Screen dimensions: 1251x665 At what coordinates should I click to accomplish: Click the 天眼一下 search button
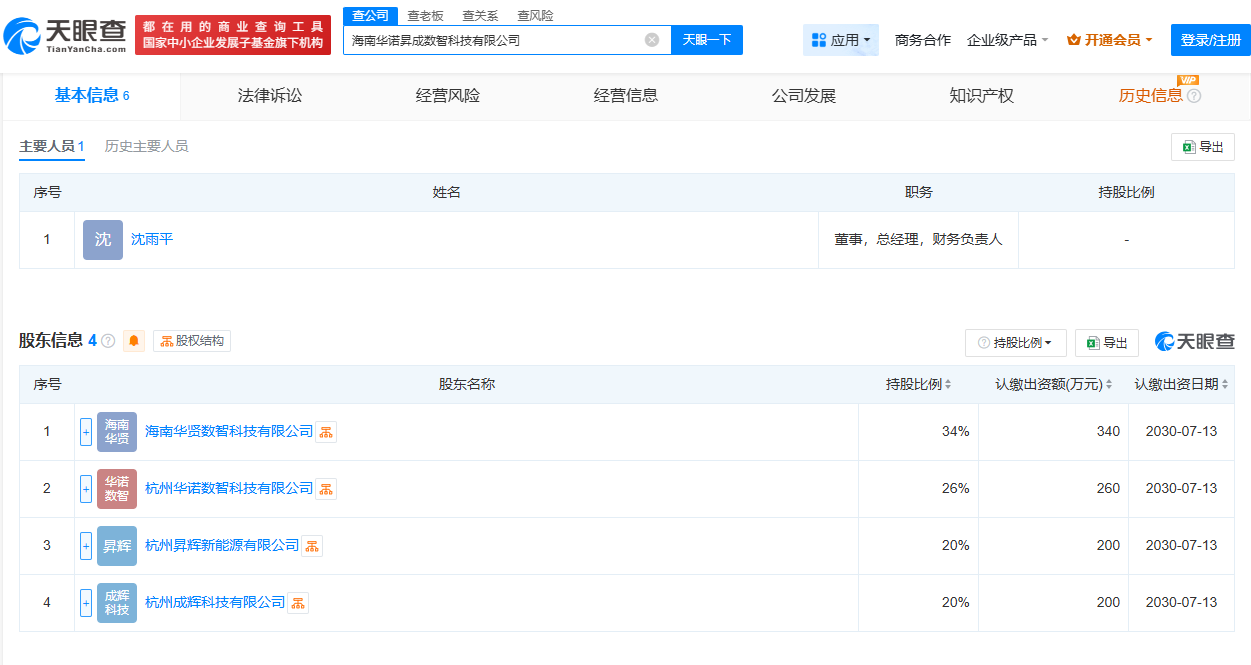707,40
